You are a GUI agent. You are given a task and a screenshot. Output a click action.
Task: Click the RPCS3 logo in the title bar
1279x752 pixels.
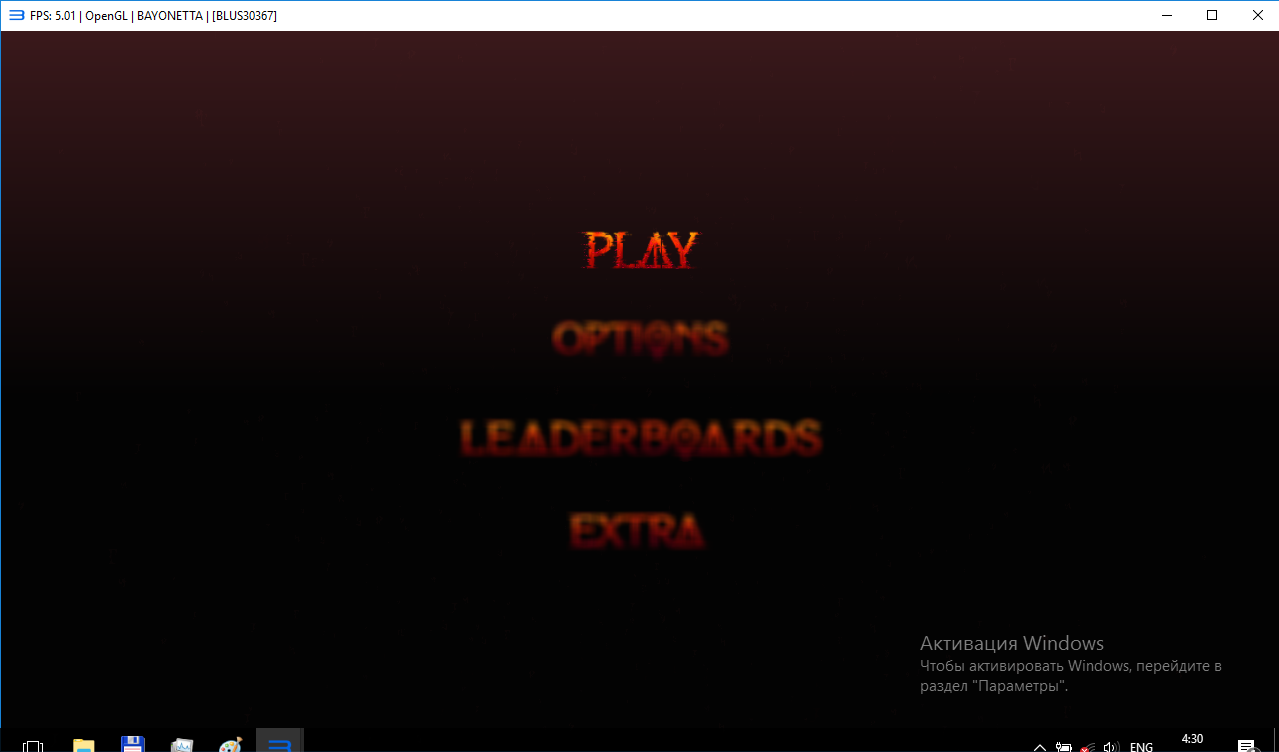tap(16, 15)
